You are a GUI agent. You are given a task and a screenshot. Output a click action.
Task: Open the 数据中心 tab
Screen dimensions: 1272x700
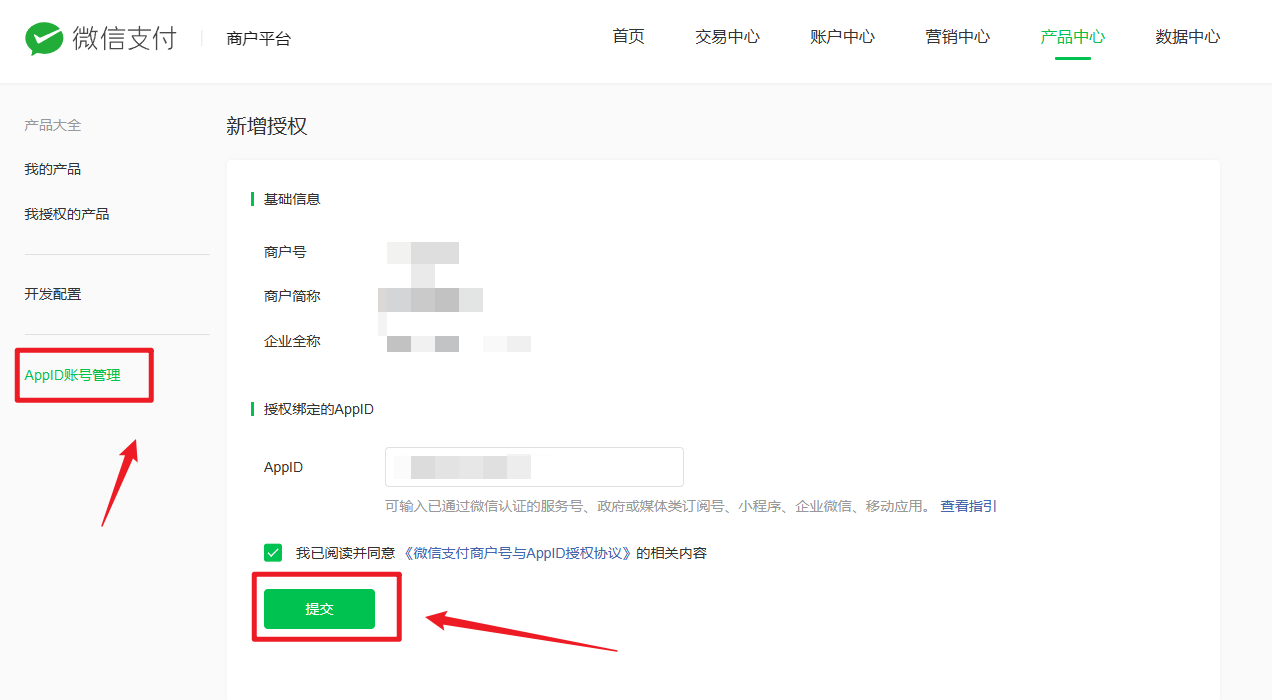click(1188, 37)
